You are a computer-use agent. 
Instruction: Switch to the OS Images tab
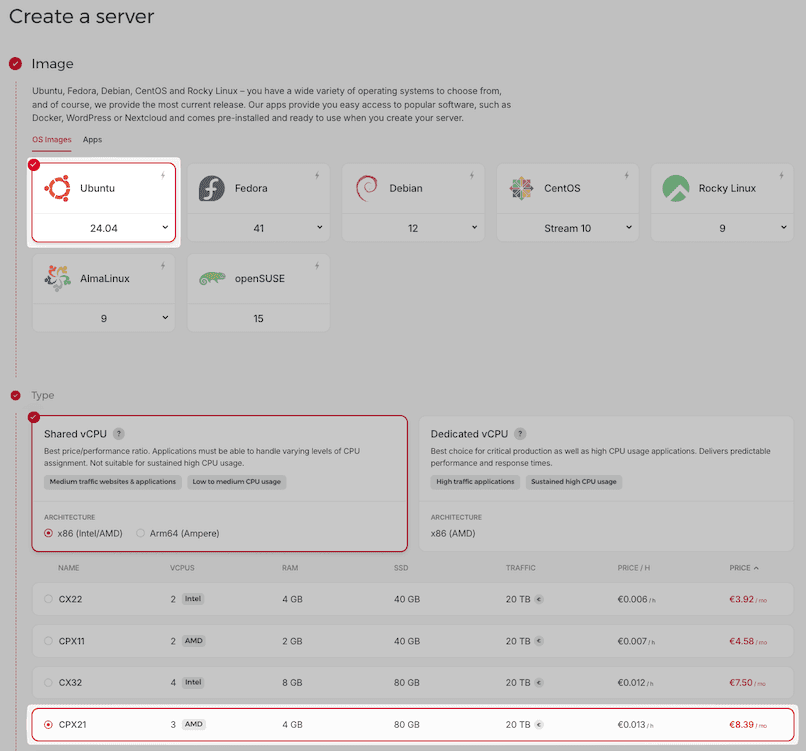pos(52,140)
